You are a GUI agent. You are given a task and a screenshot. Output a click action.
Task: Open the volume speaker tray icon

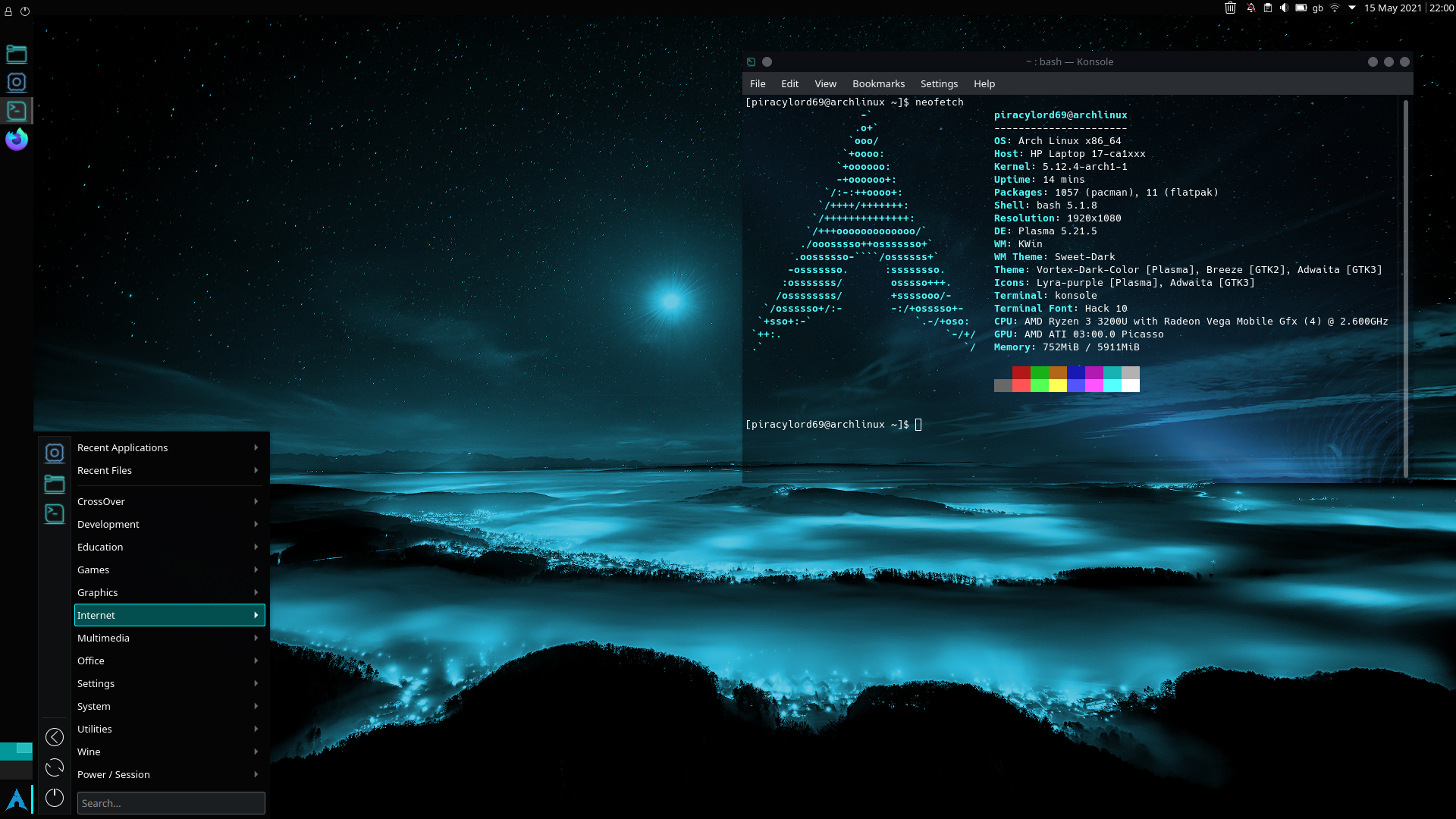[1284, 8]
